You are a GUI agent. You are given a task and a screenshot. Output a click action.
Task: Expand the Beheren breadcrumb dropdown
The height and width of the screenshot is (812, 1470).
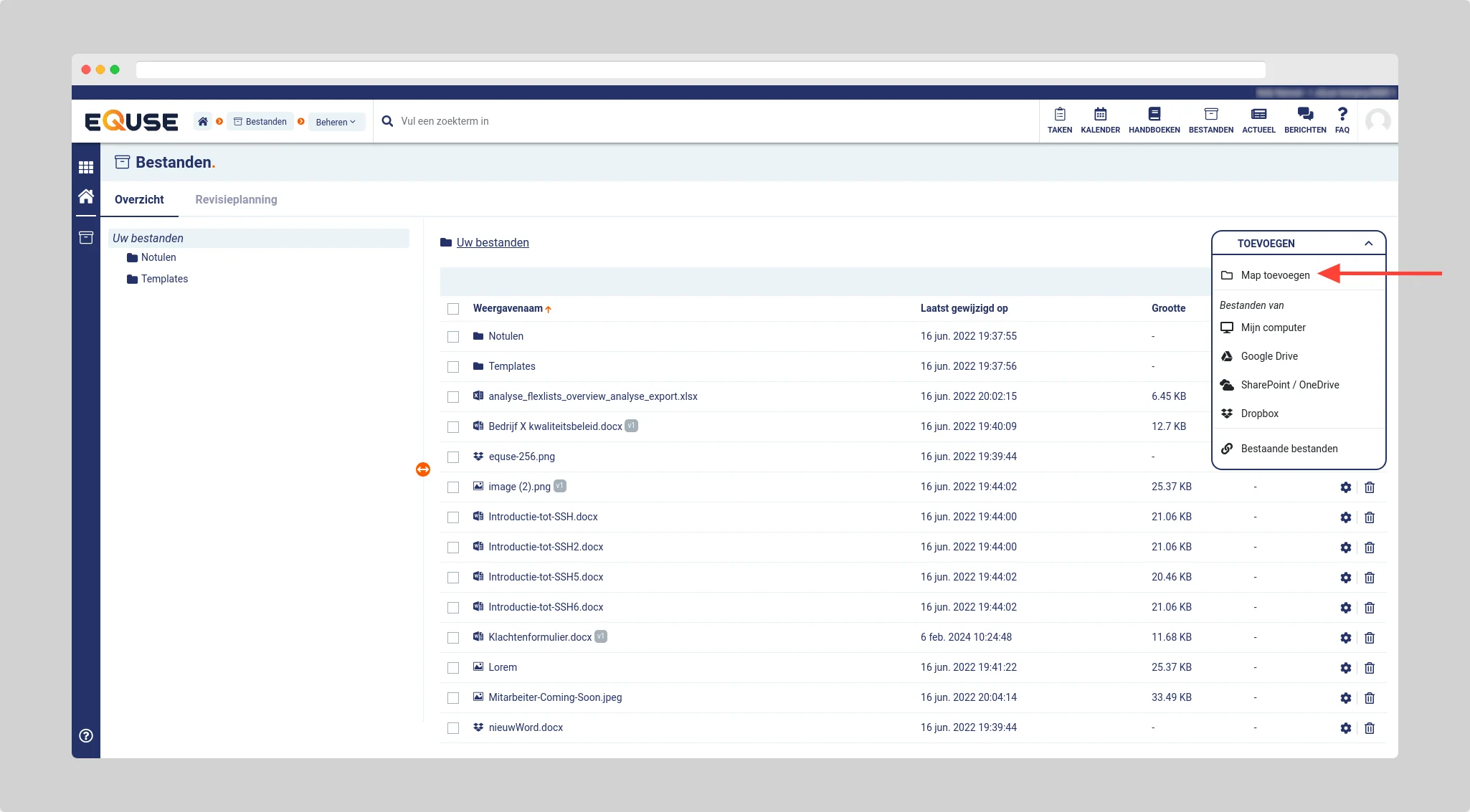(336, 122)
